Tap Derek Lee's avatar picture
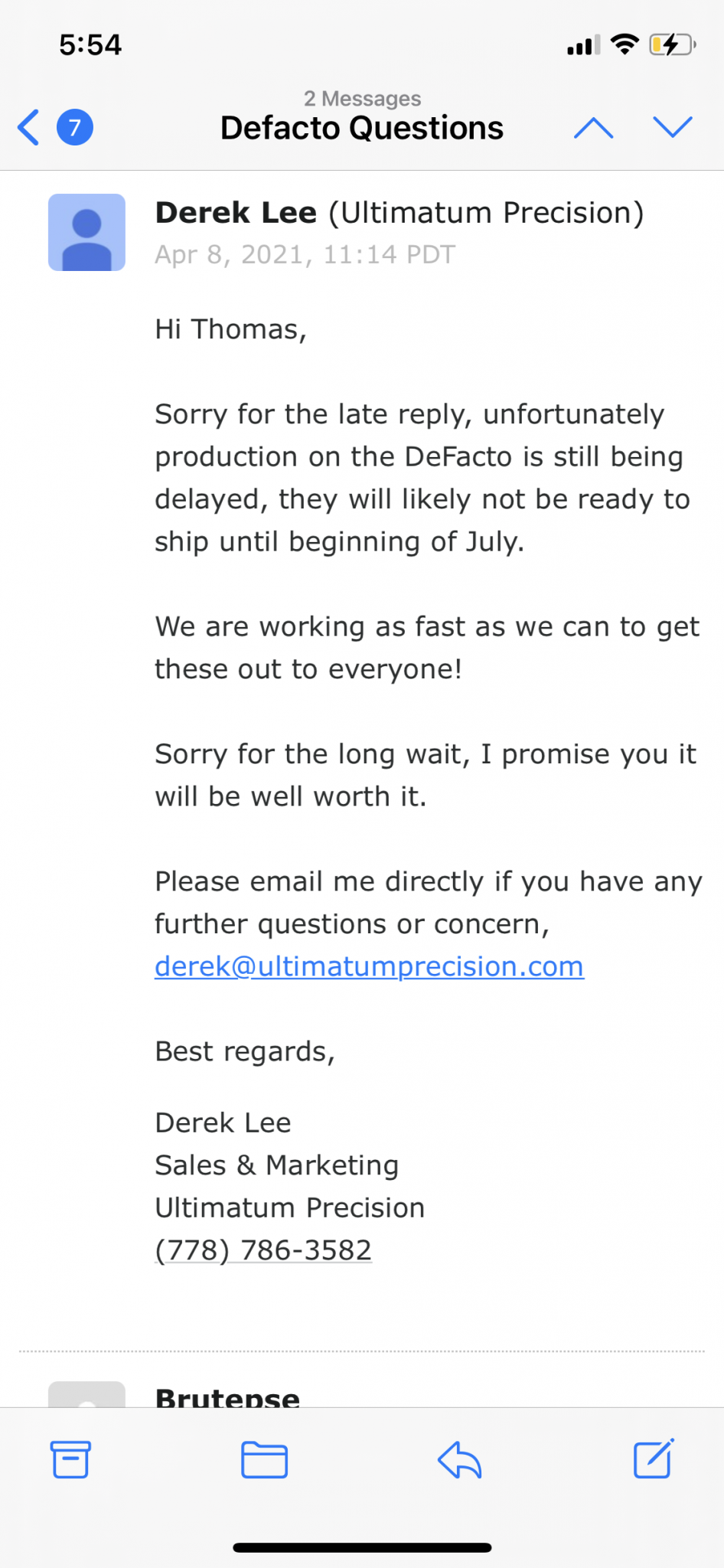This screenshot has width=724, height=1568. tap(86, 232)
